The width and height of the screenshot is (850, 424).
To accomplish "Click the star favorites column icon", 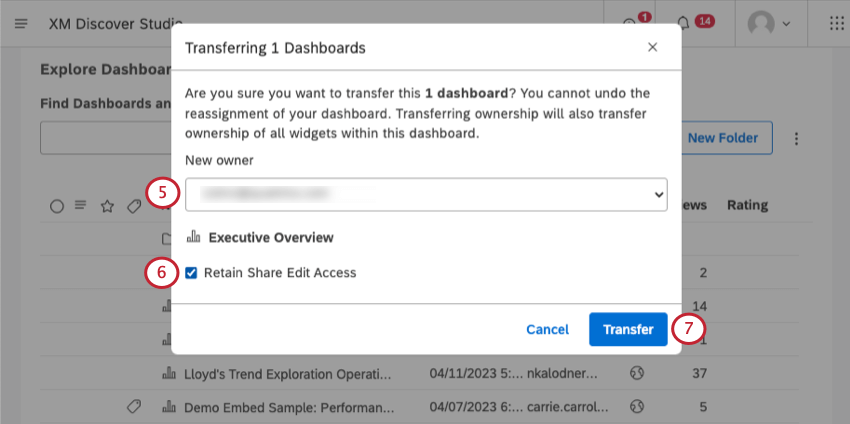I will point(107,206).
